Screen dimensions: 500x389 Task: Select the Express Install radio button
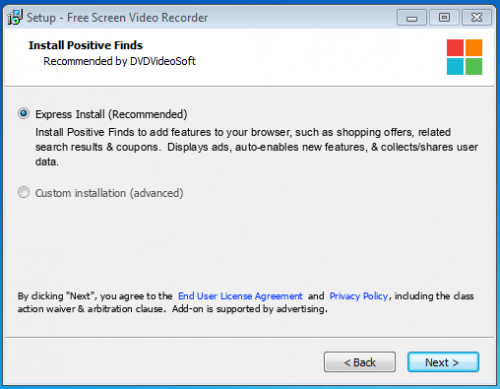click(x=24, y=114)
